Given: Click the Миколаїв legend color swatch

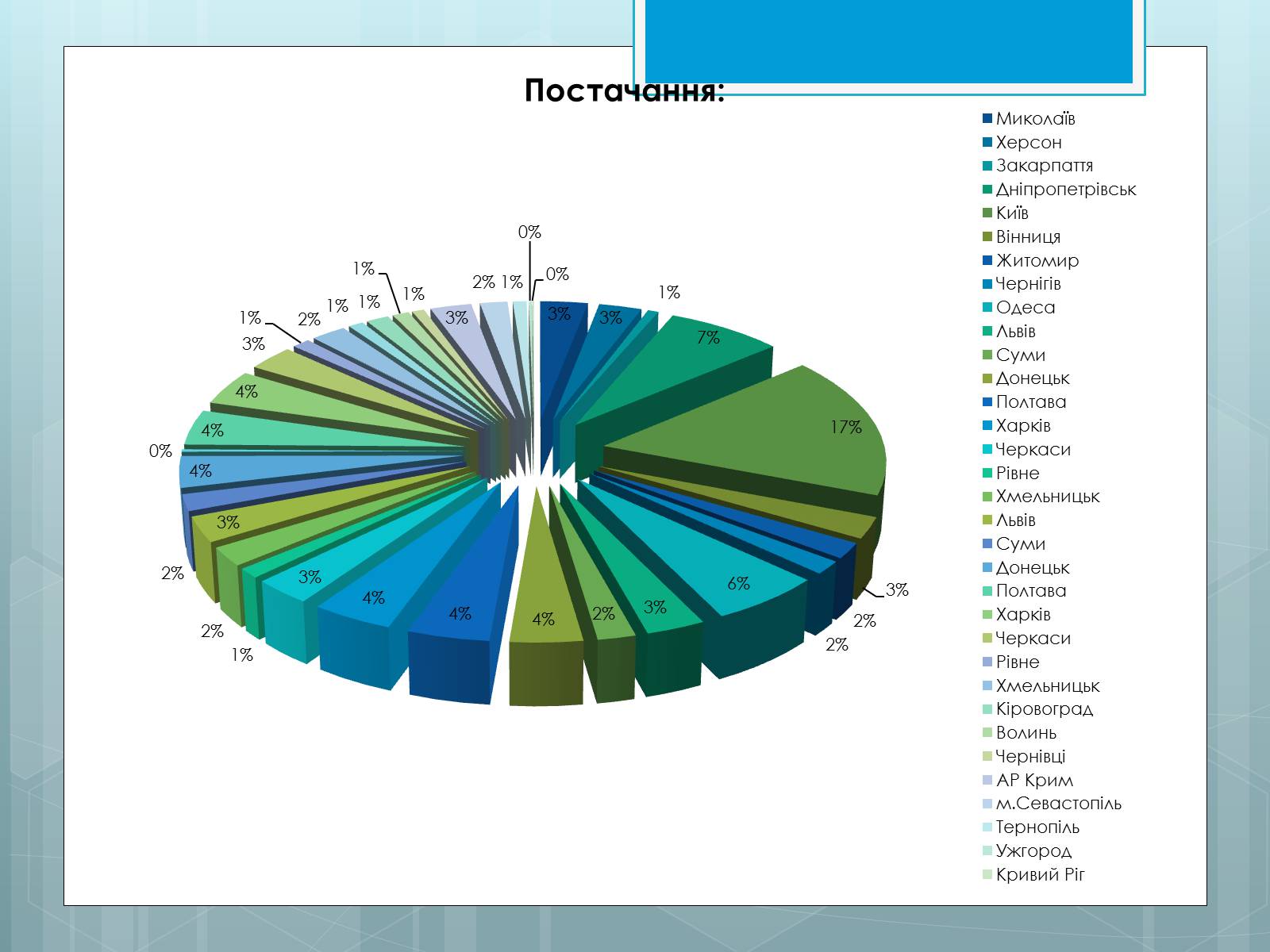Looking at the screenshot, I should click(x=987, y=119).
